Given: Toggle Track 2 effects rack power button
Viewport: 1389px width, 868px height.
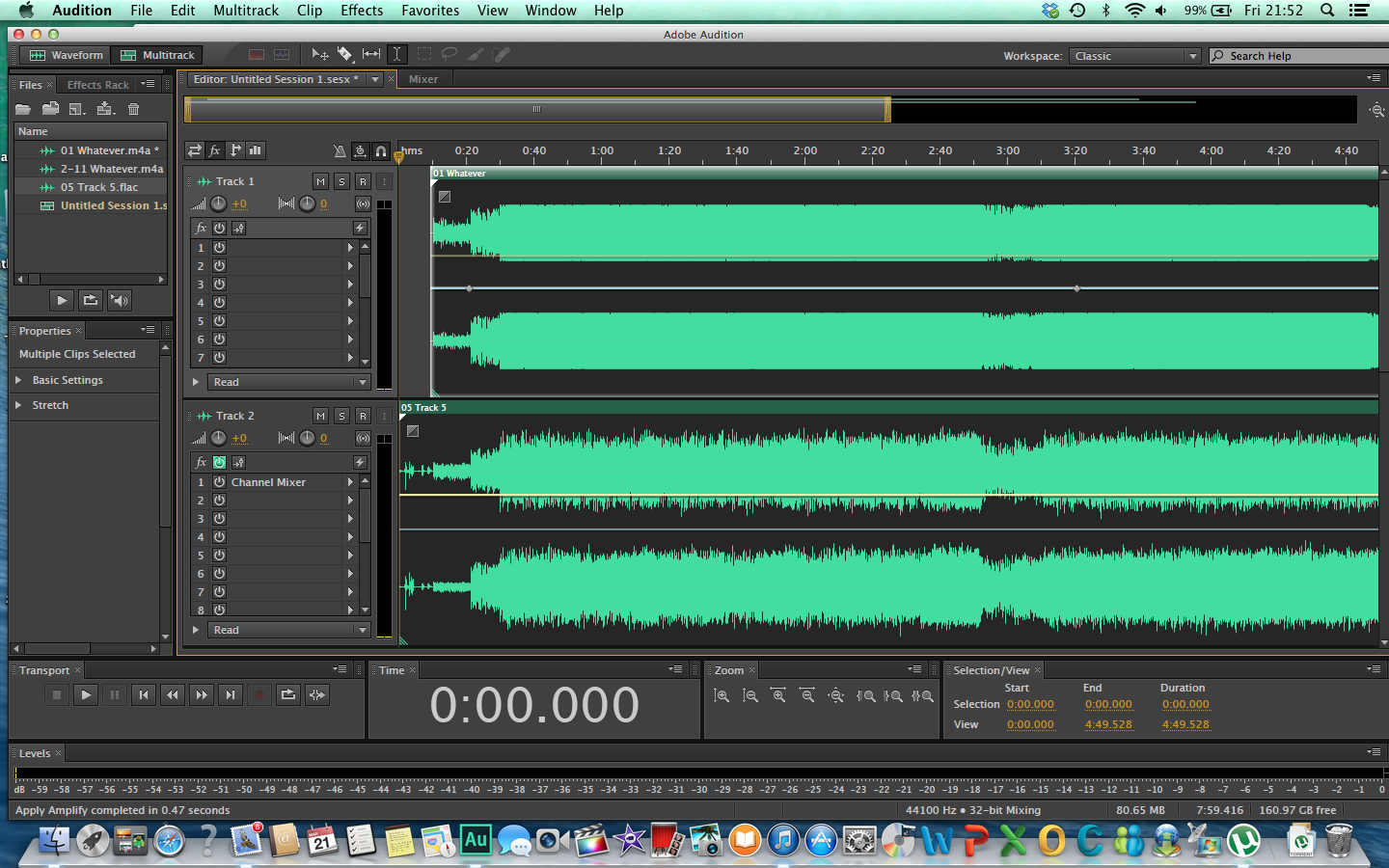Looking at the screenshot, I should (x=219, y=462).
